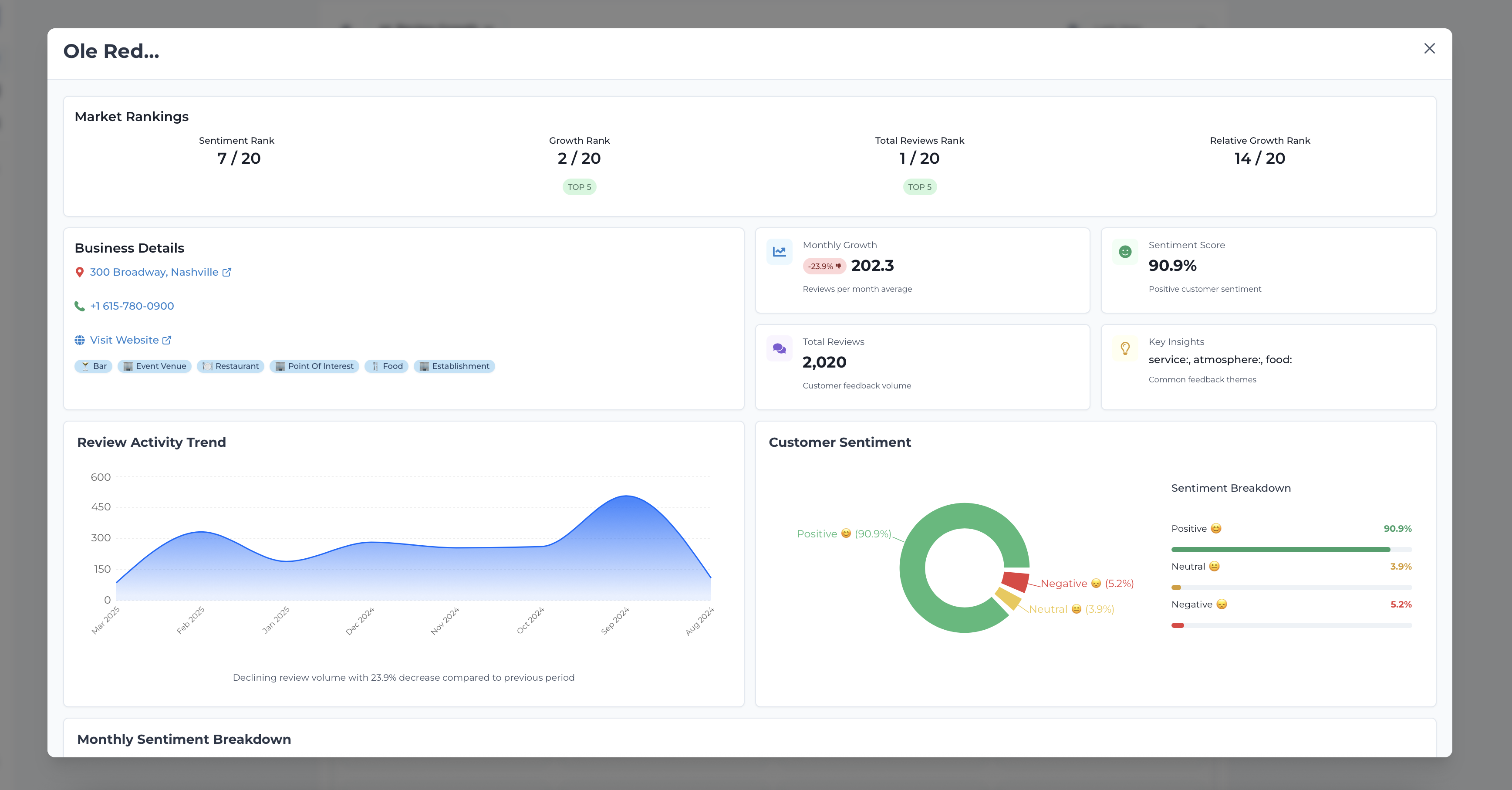Click the Relative Growth Rank 14 / 20 value
1512x790 pixels.
1259,159
